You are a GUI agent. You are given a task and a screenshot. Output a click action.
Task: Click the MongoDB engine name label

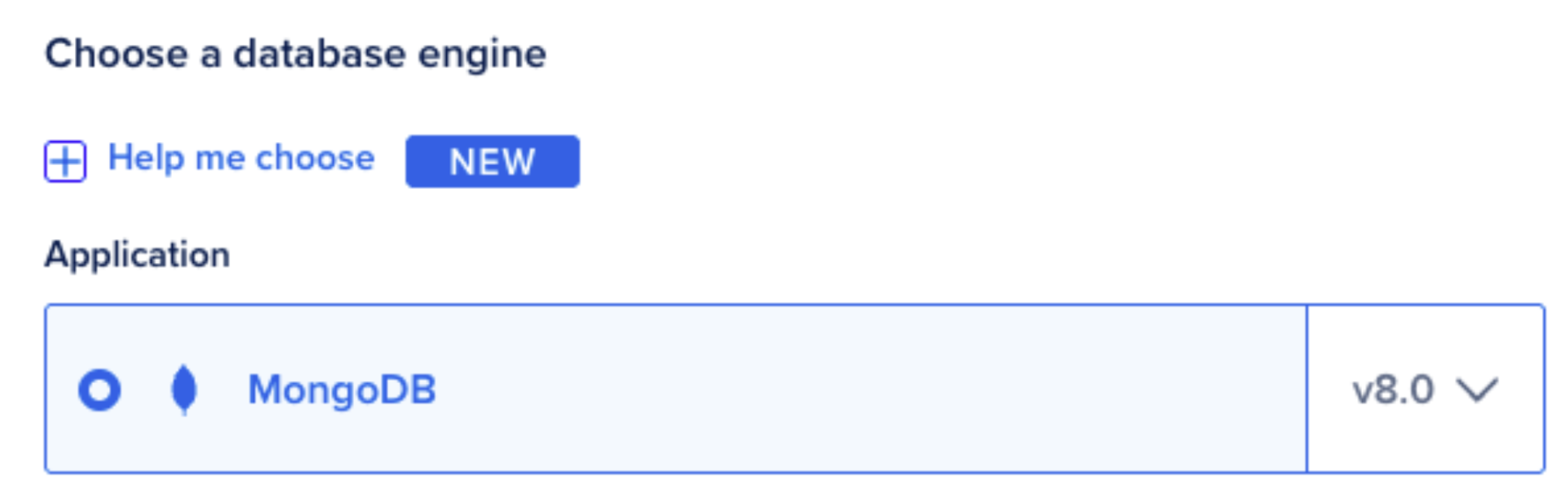point(341,390)
